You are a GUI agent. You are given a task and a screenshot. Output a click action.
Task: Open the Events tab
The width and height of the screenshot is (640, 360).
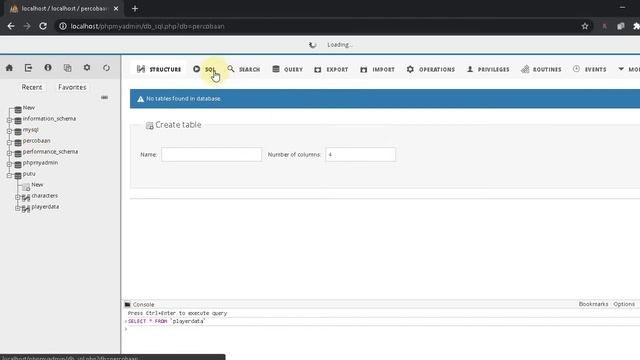click(590, 69)
